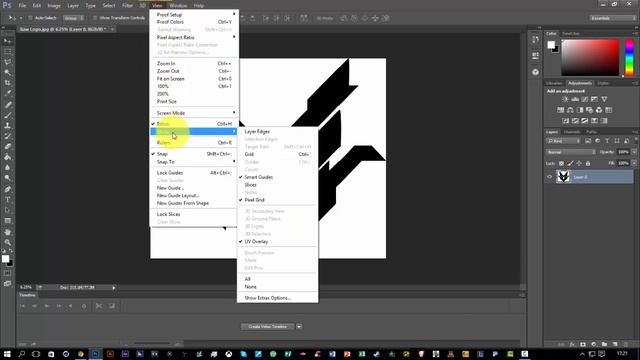Open layer filter Kind dropdown
Image resolution: width=640 pixels, height=360 pixels.
[563, 141]
